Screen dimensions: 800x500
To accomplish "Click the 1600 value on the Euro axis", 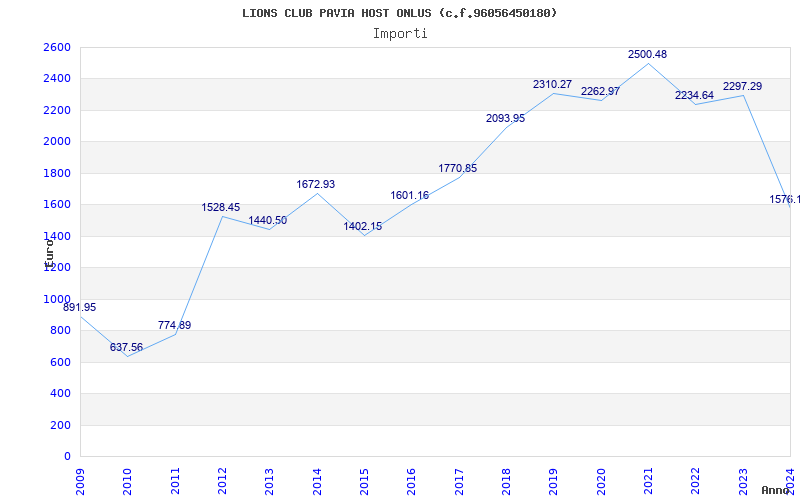I will point(57,205).
